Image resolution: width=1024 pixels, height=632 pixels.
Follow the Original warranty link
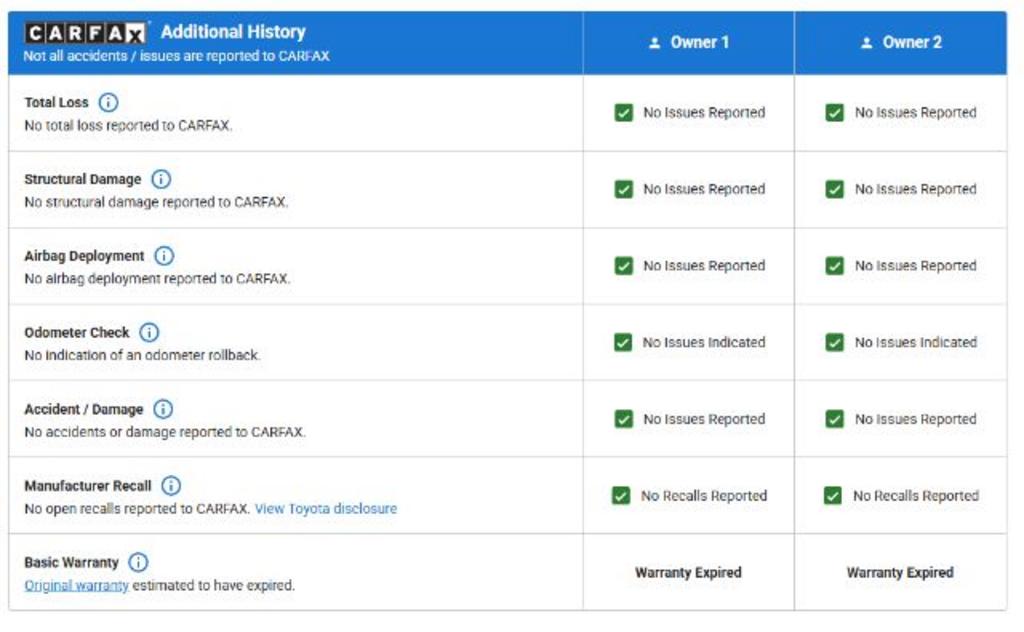[x=76, y=586]
